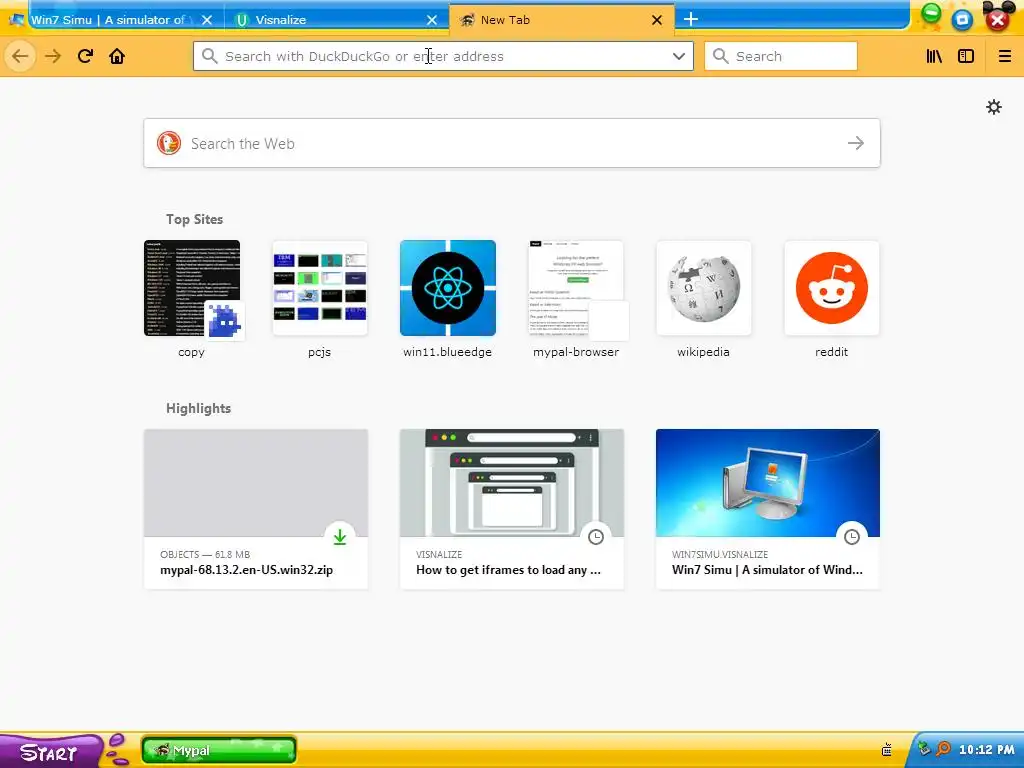
Task: Click the Top Sites section heading
Action: 195,219
